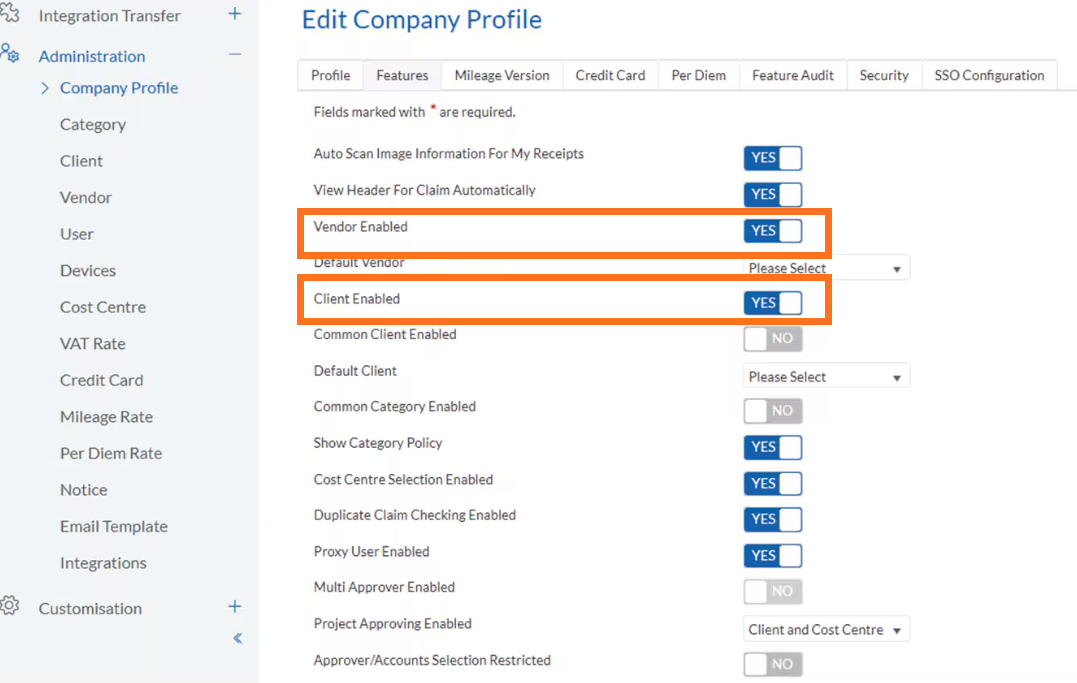This screenshot has height=683, width=1077.
Task: Open Per Diem Rate in the sidebar
Action: coord(111,454)
